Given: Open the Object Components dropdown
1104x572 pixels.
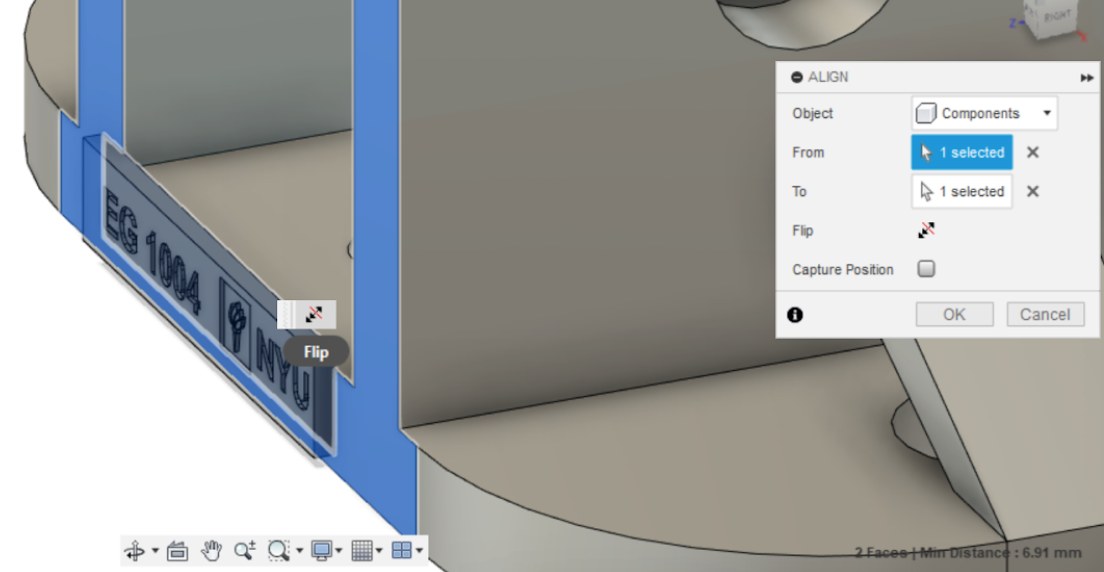Looking at the screenshot, I should click(x=984, y=113).
